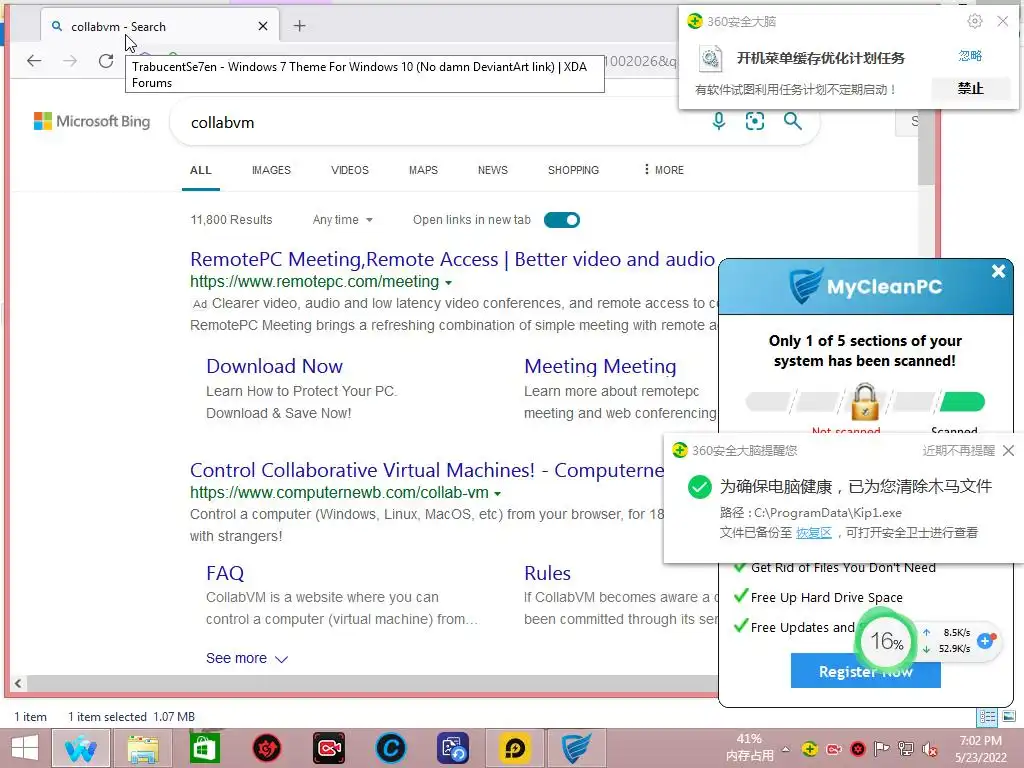Close the collabvm - Search tab
The height and width of the screenshot is (768, 1024).
(x=263, y=26)
